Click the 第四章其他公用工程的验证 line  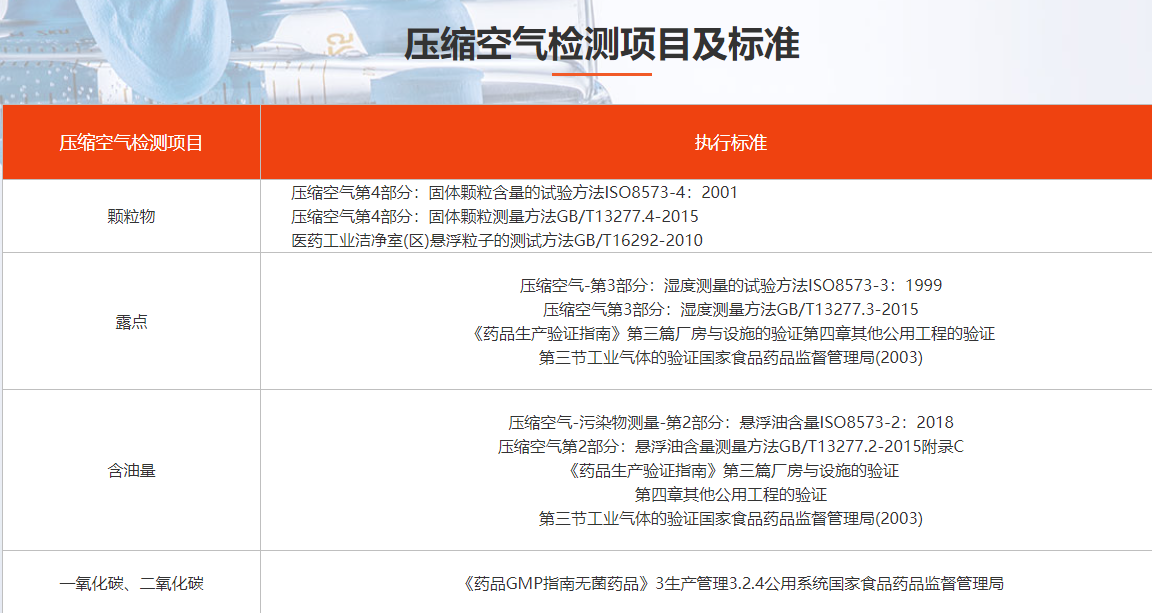pos(730,494)
